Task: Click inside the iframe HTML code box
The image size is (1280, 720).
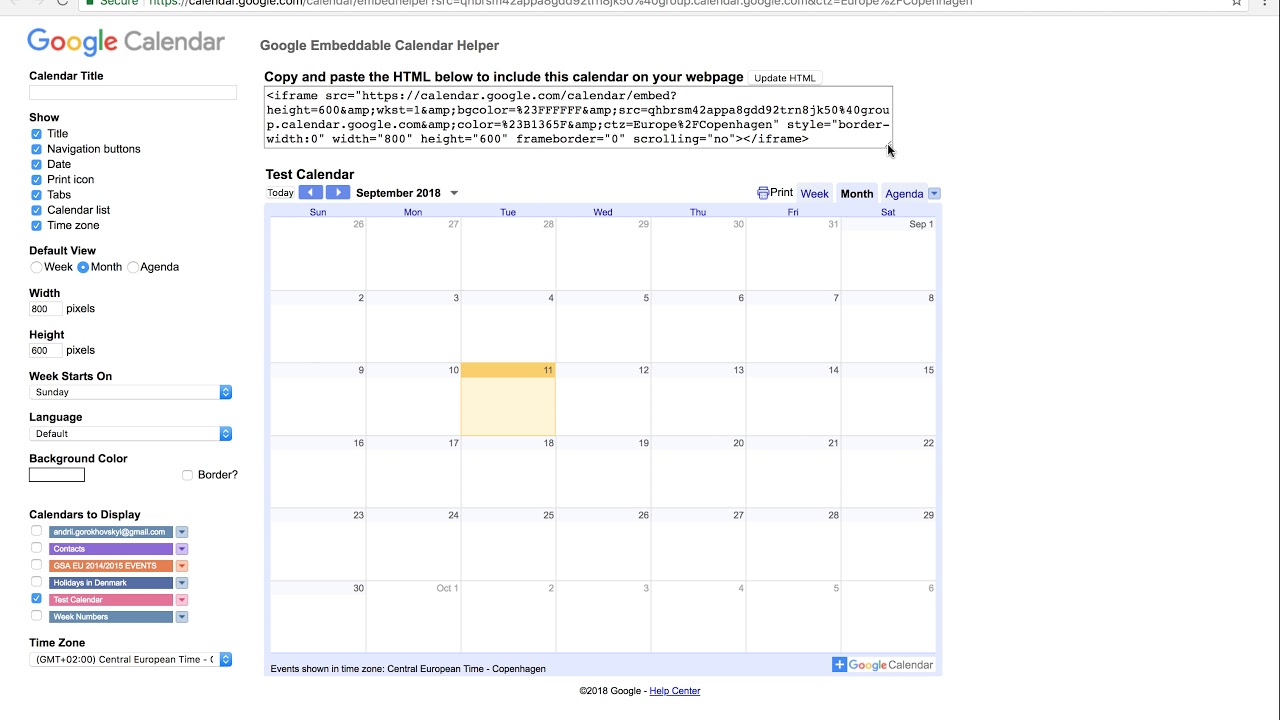Action: click(x=578, y=117)
